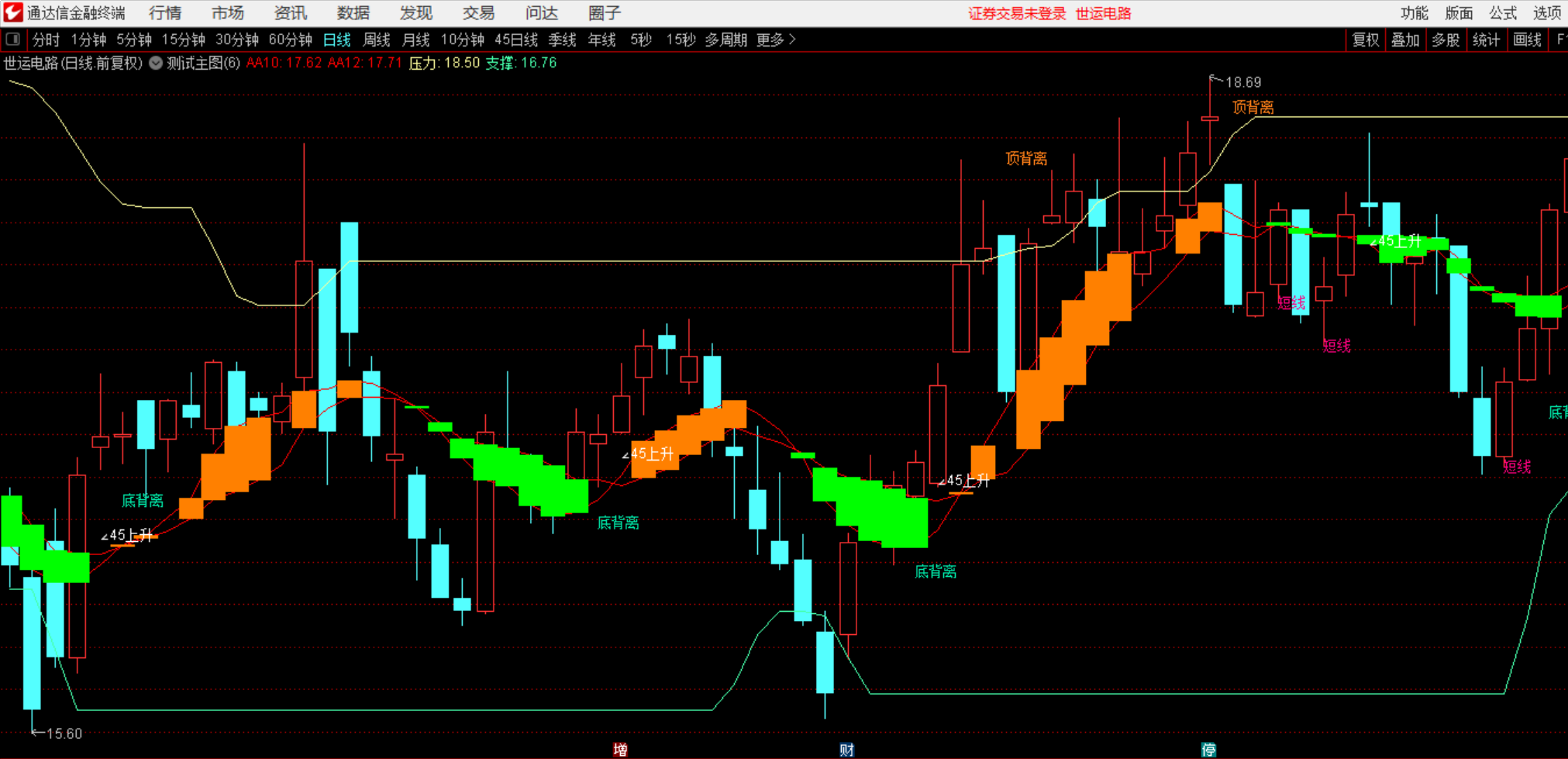Click the 叠加 toolbar button

1405,40
